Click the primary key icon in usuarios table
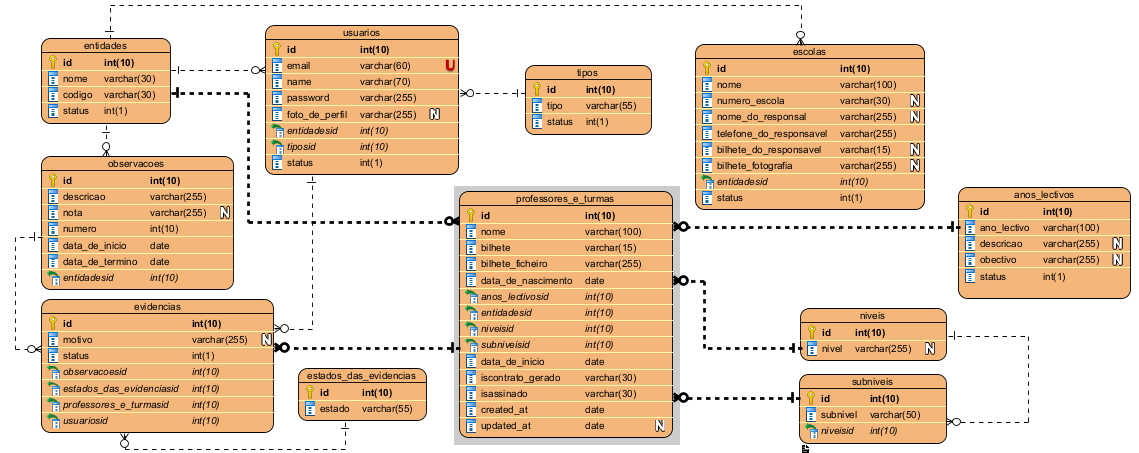 point(276,49)
